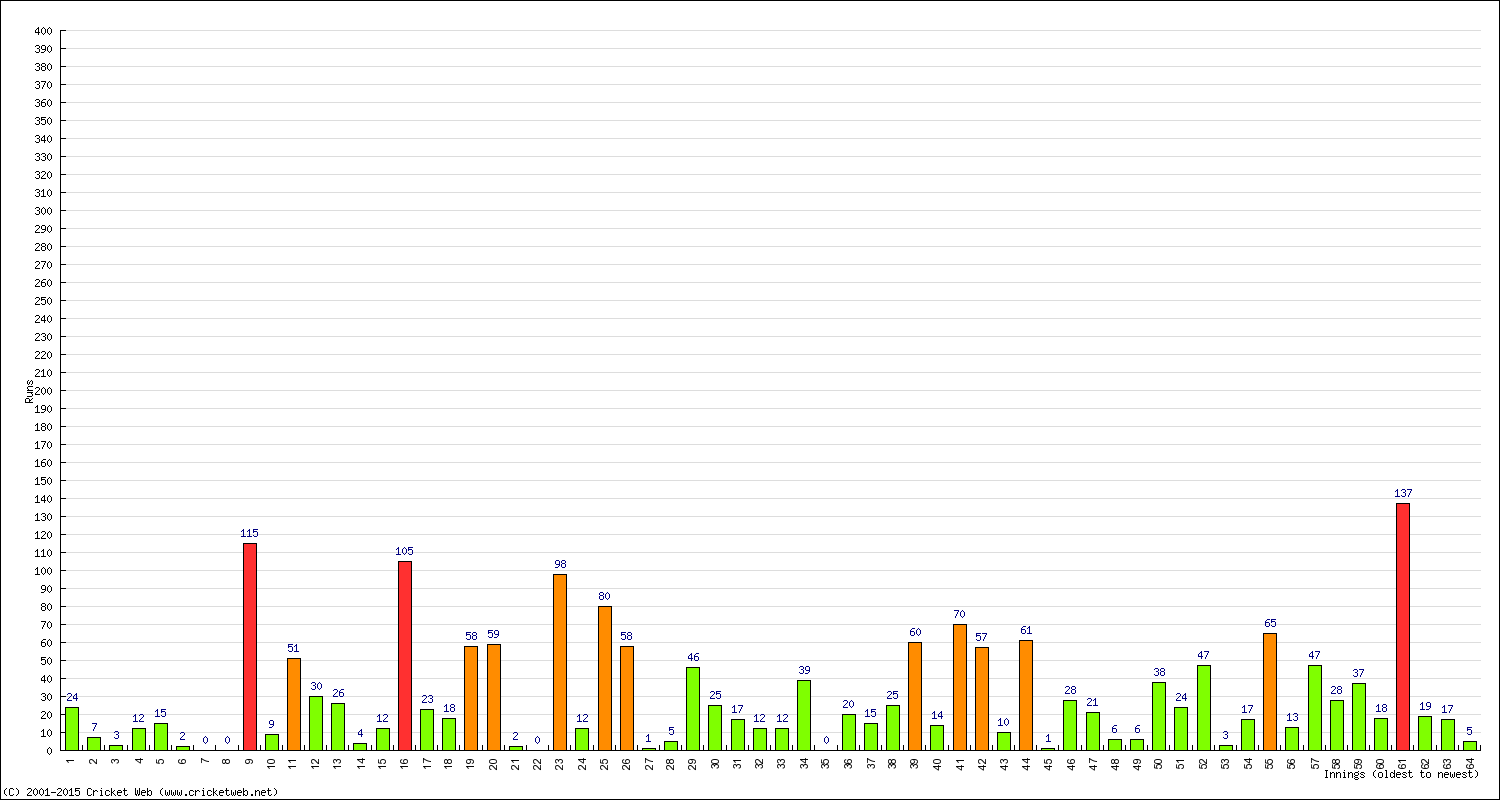Click innings number 9 on the x-axis
Screen dimensions: 1500x800
click(250, 759)
